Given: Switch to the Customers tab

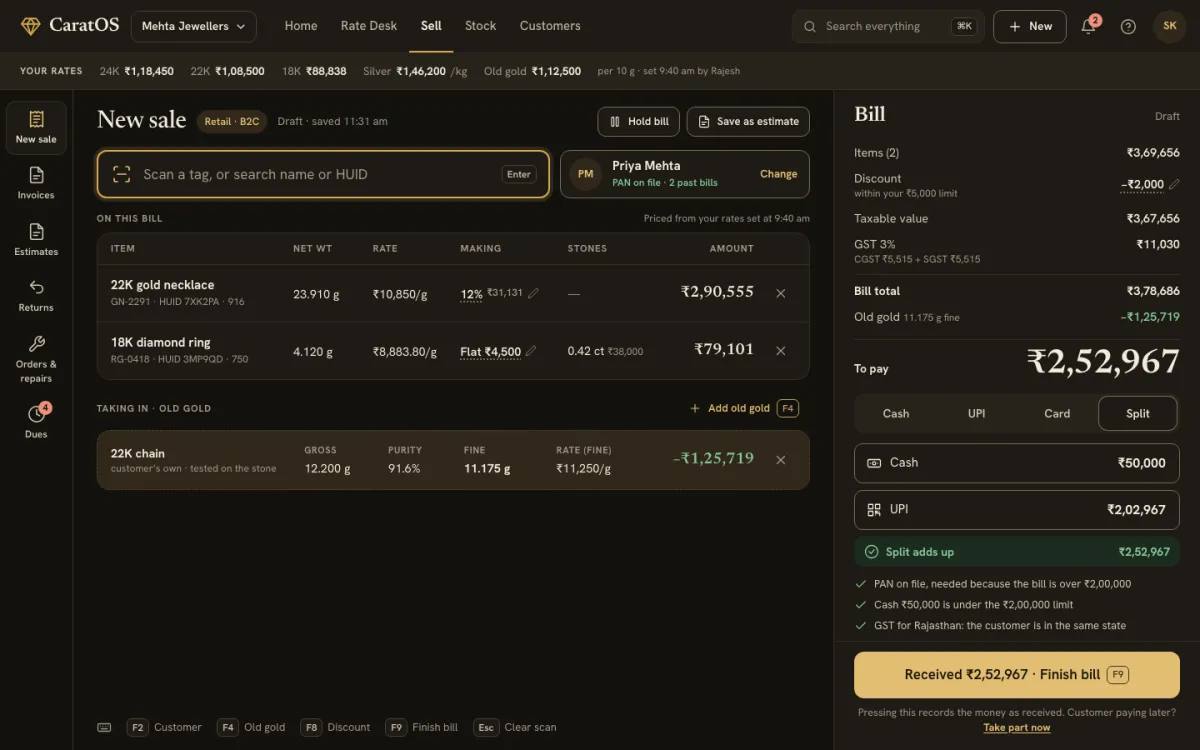Looking at the screenshot, I should pos(550,26).
